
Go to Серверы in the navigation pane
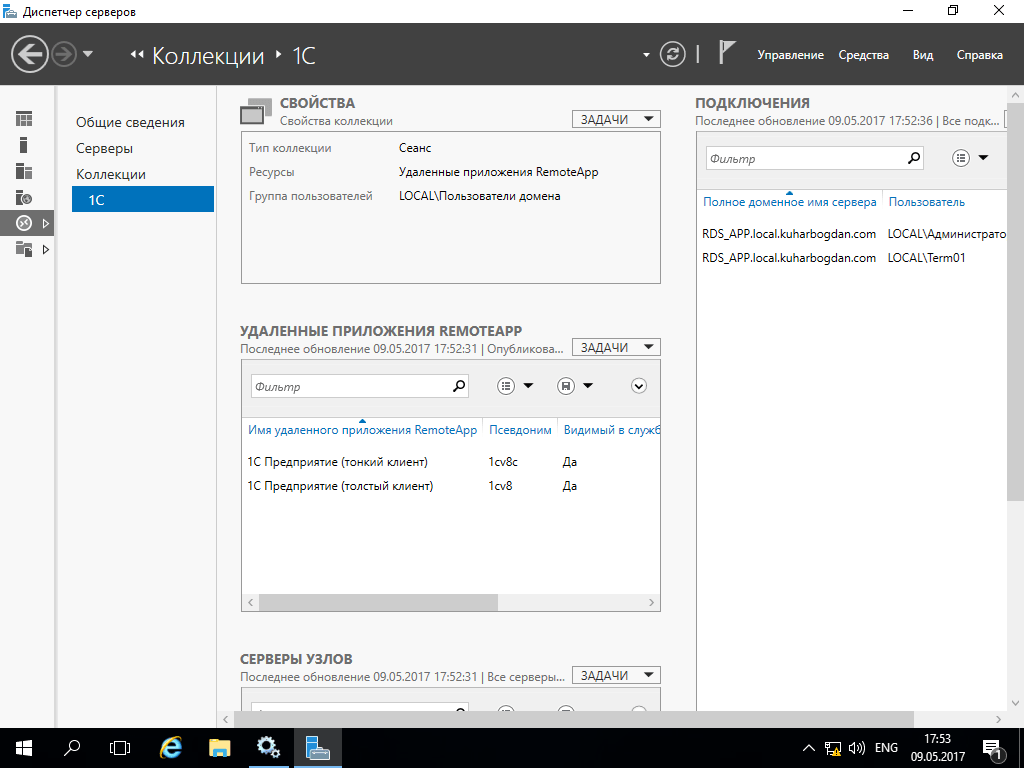tap(104, 148)
